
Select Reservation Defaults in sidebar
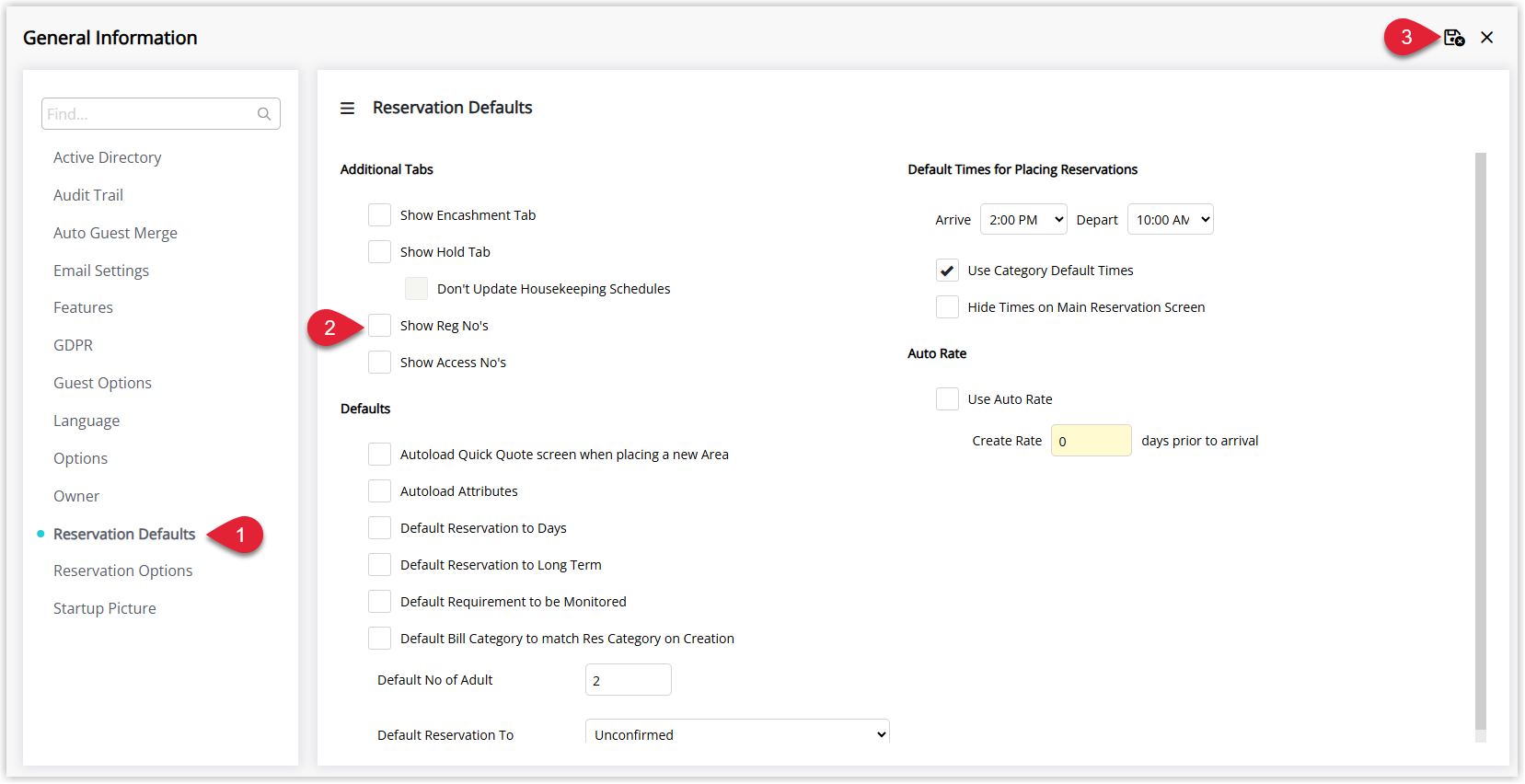(x=124, y=534)
